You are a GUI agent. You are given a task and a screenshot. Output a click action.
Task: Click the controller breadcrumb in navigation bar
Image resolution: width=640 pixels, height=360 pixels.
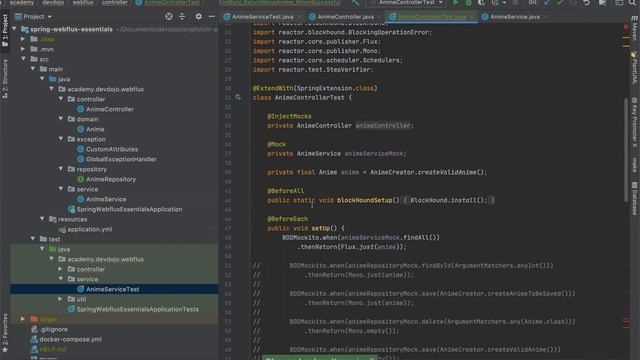[114, 2]
